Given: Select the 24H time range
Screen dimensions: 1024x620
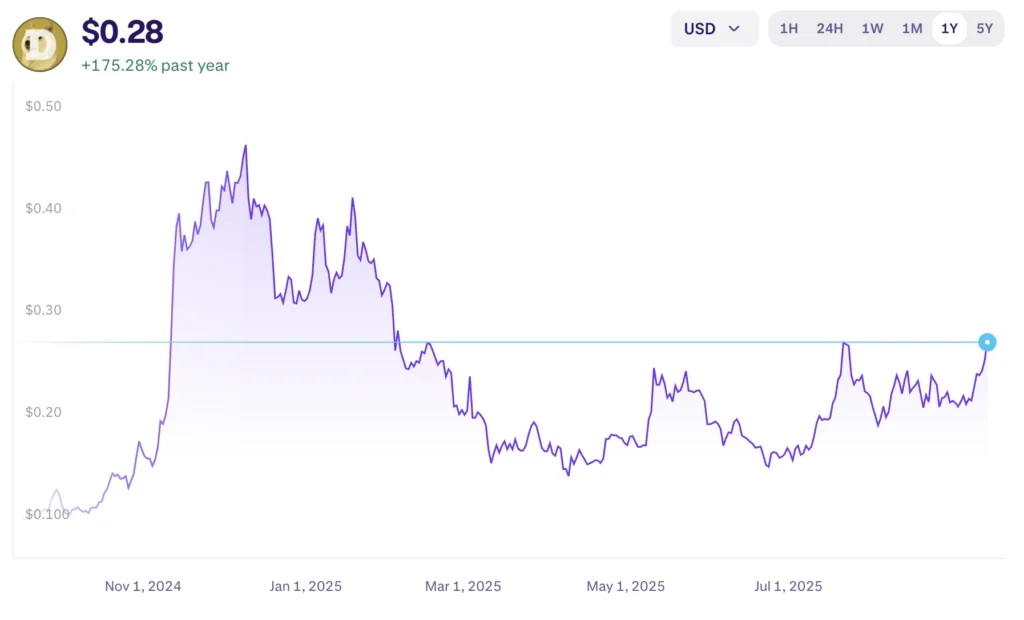Looking at the screenshot, I should (830, 29).
